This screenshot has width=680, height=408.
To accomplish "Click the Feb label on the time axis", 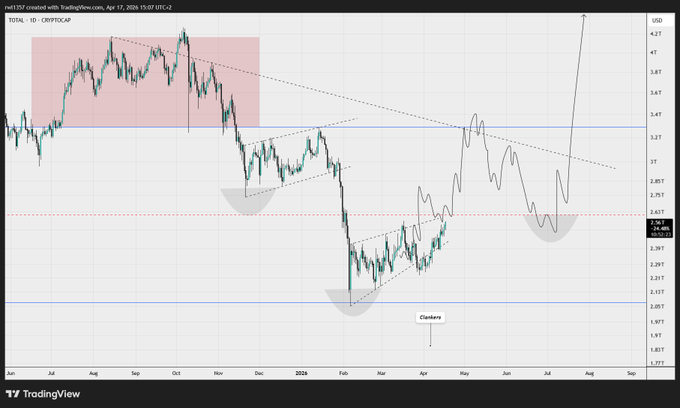I will click(x=343, y=373).
